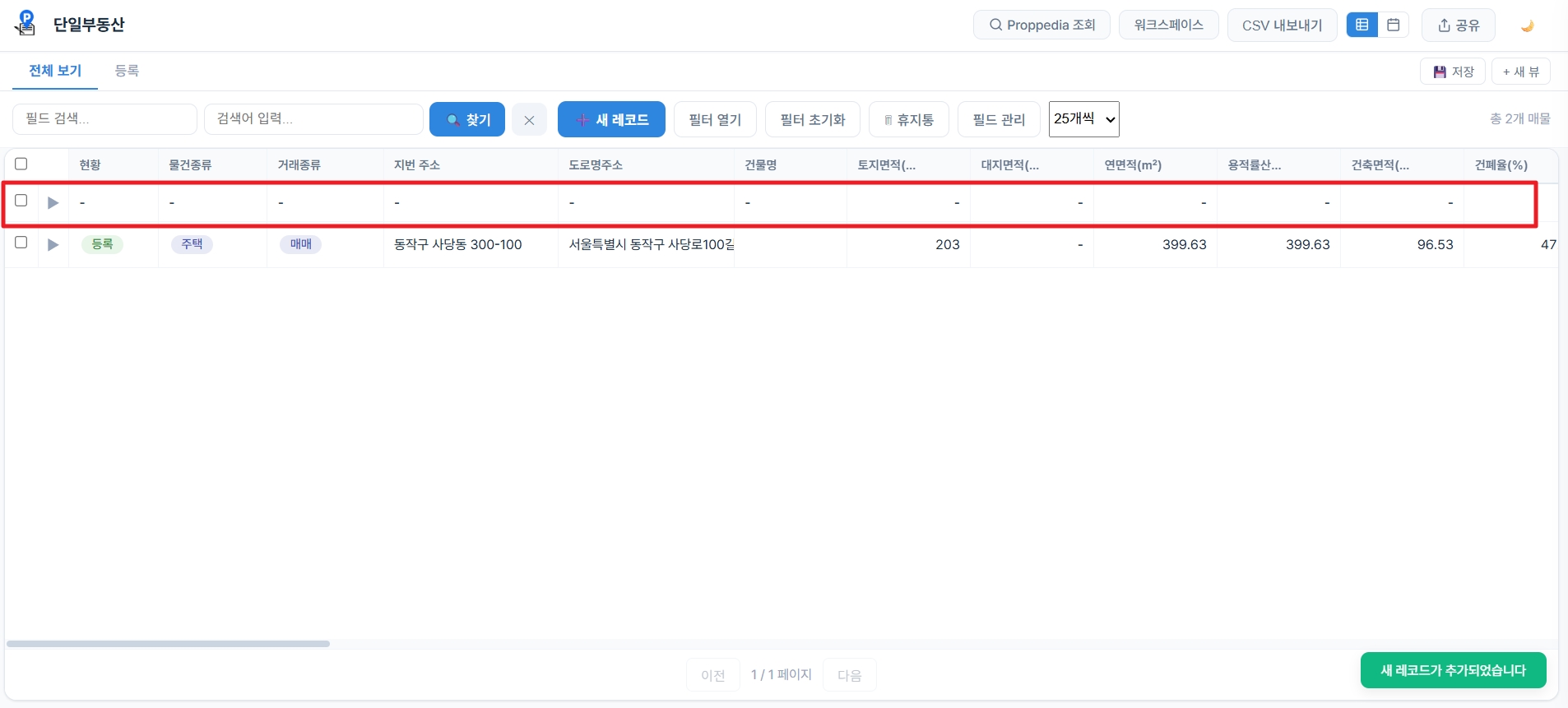Open filters with 필터 열기
Viewport: 1568px width, 708px height.
[x=715, y=119]
